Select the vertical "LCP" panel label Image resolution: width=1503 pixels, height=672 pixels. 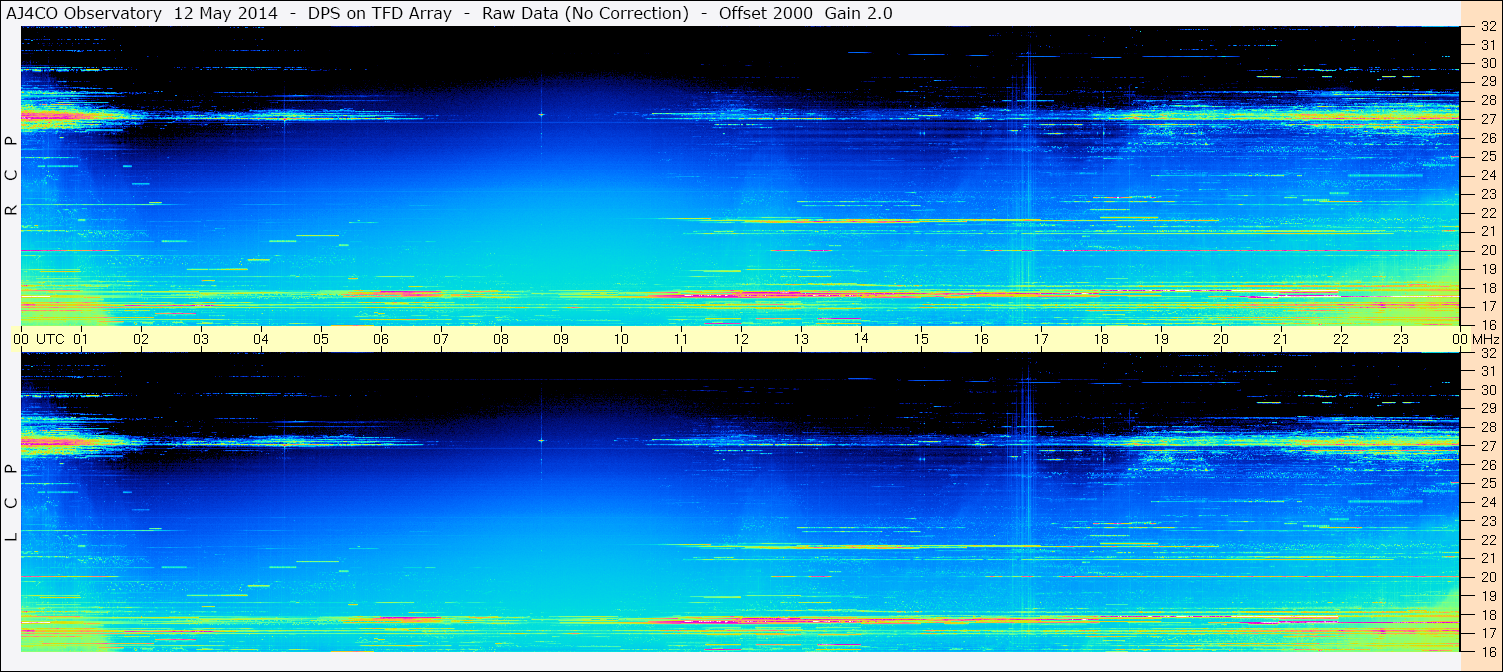[x=12, y=503]
